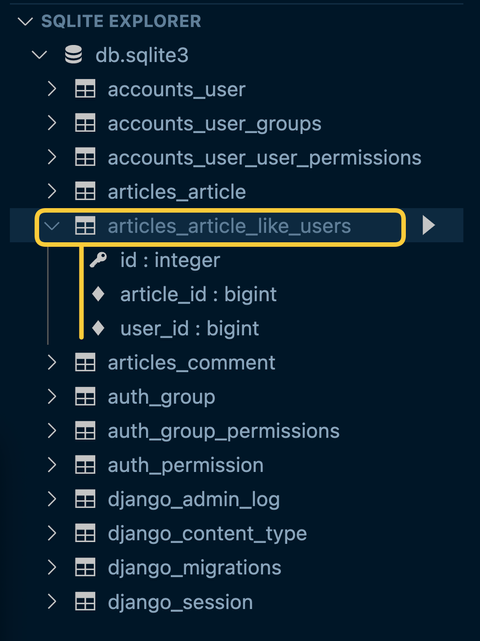Click the primary key icon beside id
Image resolution: width=480 pixels, height=641 pixels.
click(x=98, y=260)
